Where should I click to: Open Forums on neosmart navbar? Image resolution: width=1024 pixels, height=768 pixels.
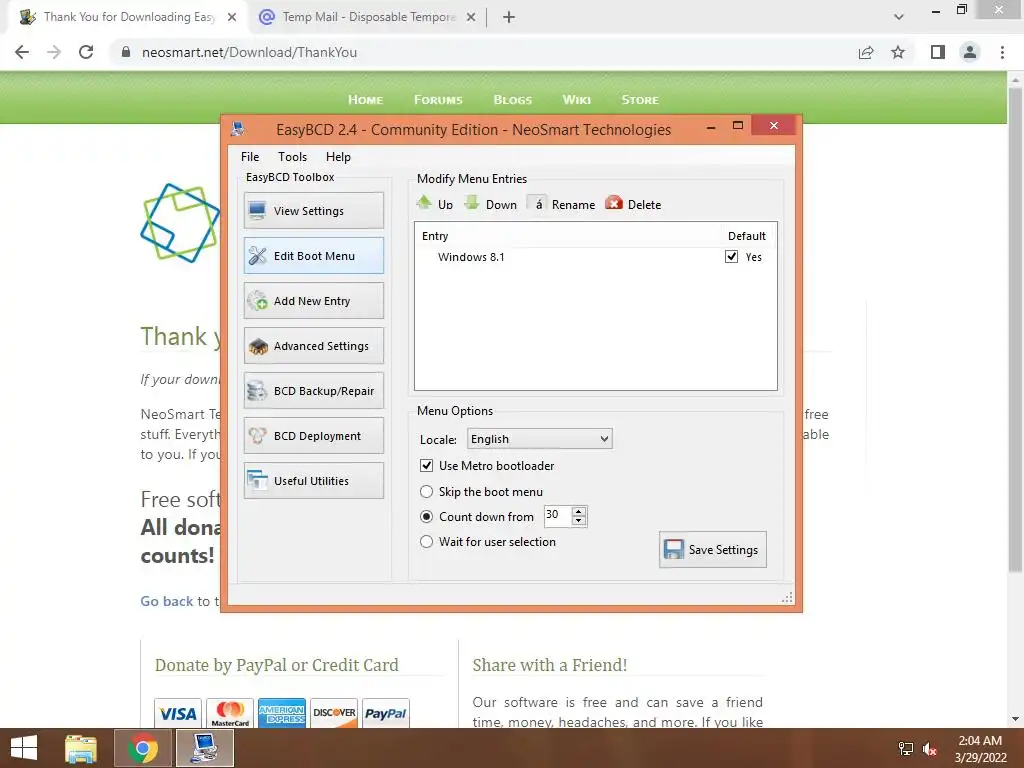pyautogui.click(x=438, y=99)
